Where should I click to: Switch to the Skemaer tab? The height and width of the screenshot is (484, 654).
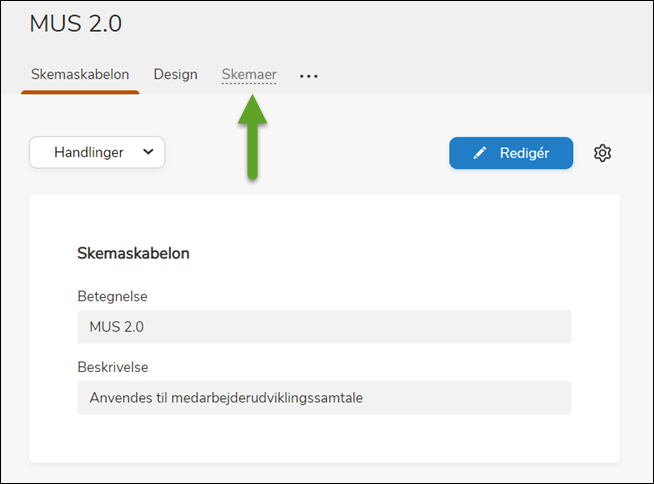click(x=249, y=75)
